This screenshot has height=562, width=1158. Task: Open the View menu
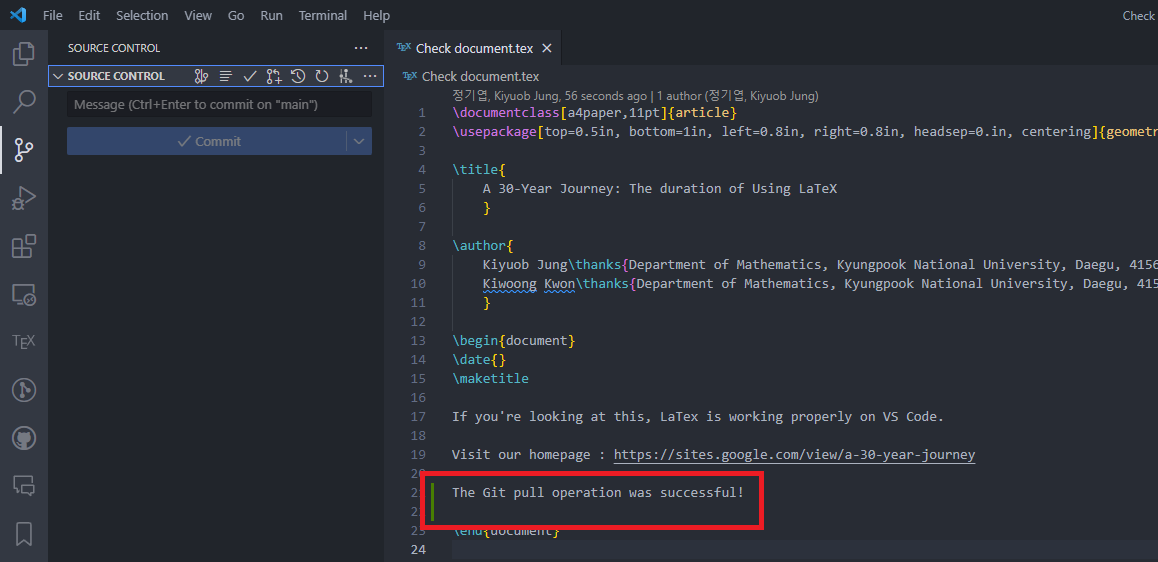[x=198, y=16]
